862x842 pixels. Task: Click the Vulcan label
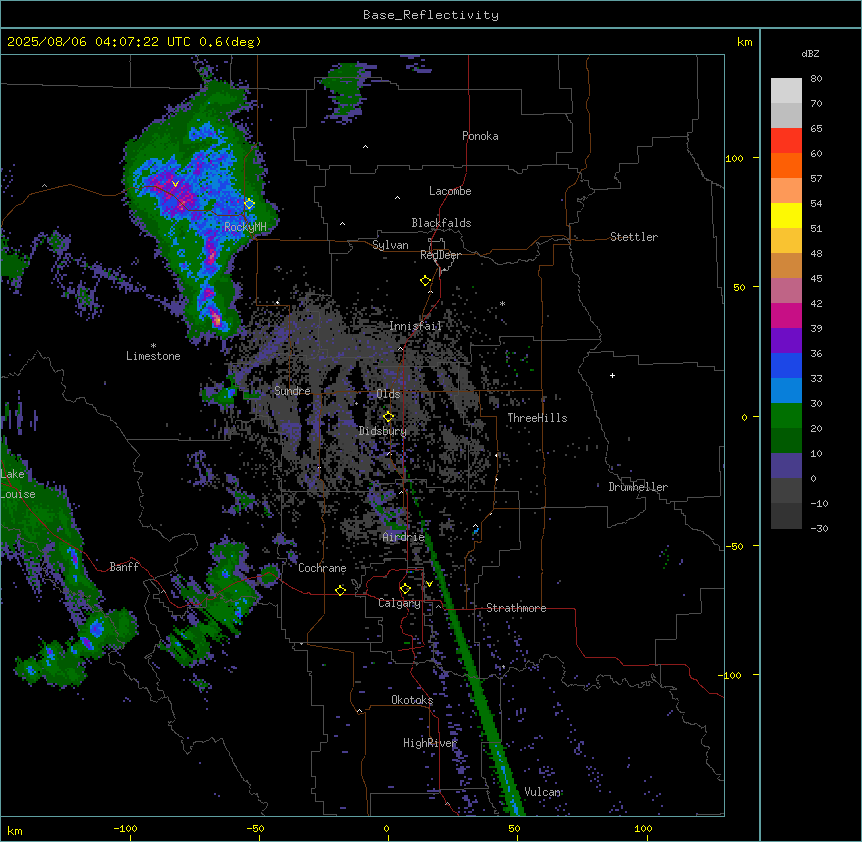click(x=543, y=792)
